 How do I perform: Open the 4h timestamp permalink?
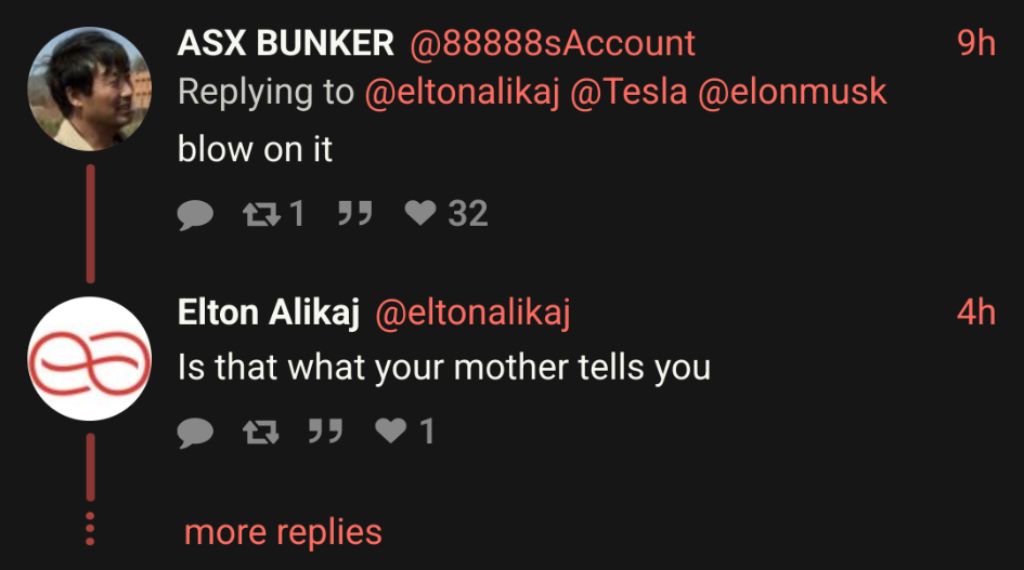pyautogui.click(x=976, y=313)
